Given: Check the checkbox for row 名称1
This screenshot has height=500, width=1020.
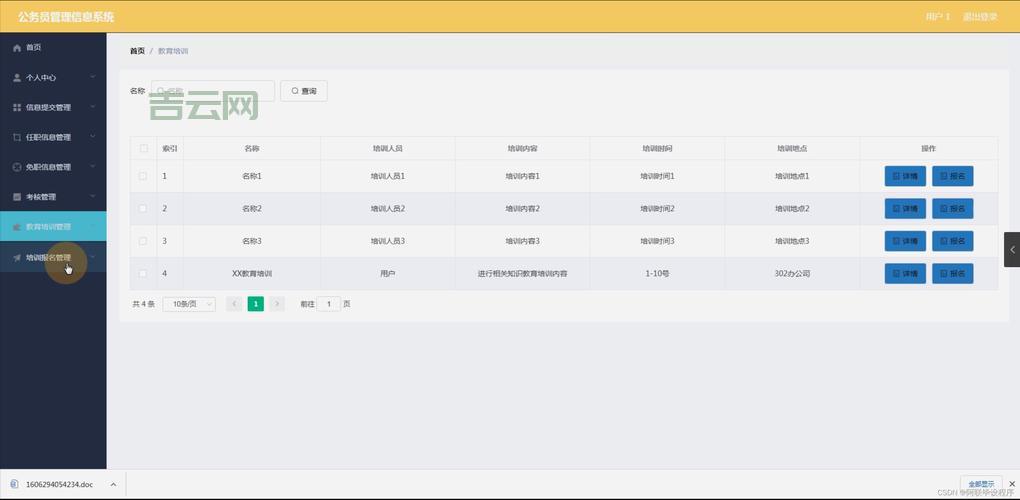Looking at the screenshot, I should pos(143,176).
